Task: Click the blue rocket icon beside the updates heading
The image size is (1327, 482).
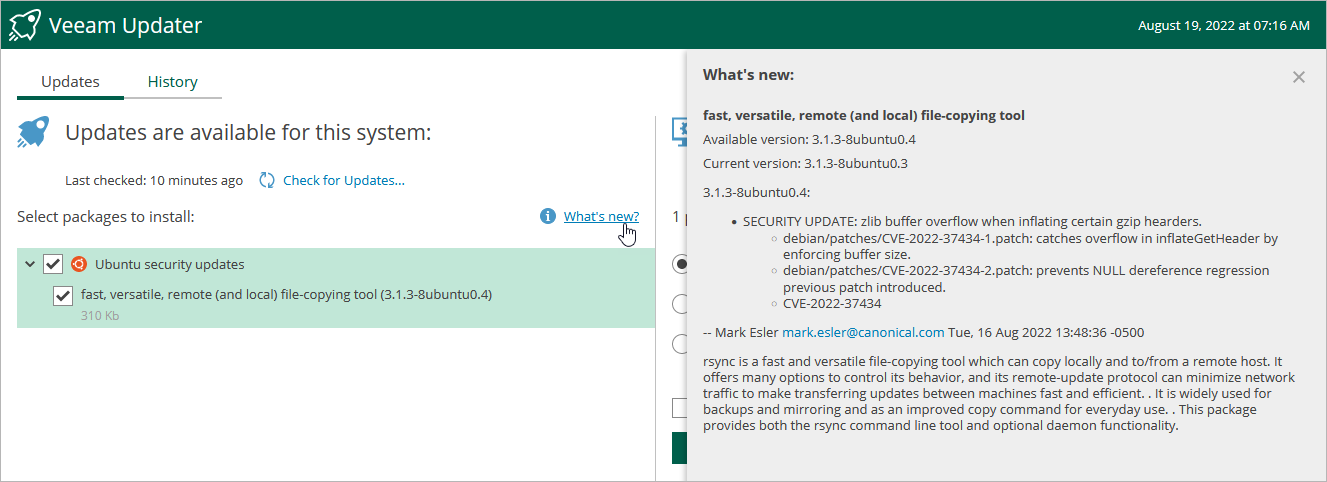Action: 33,132
